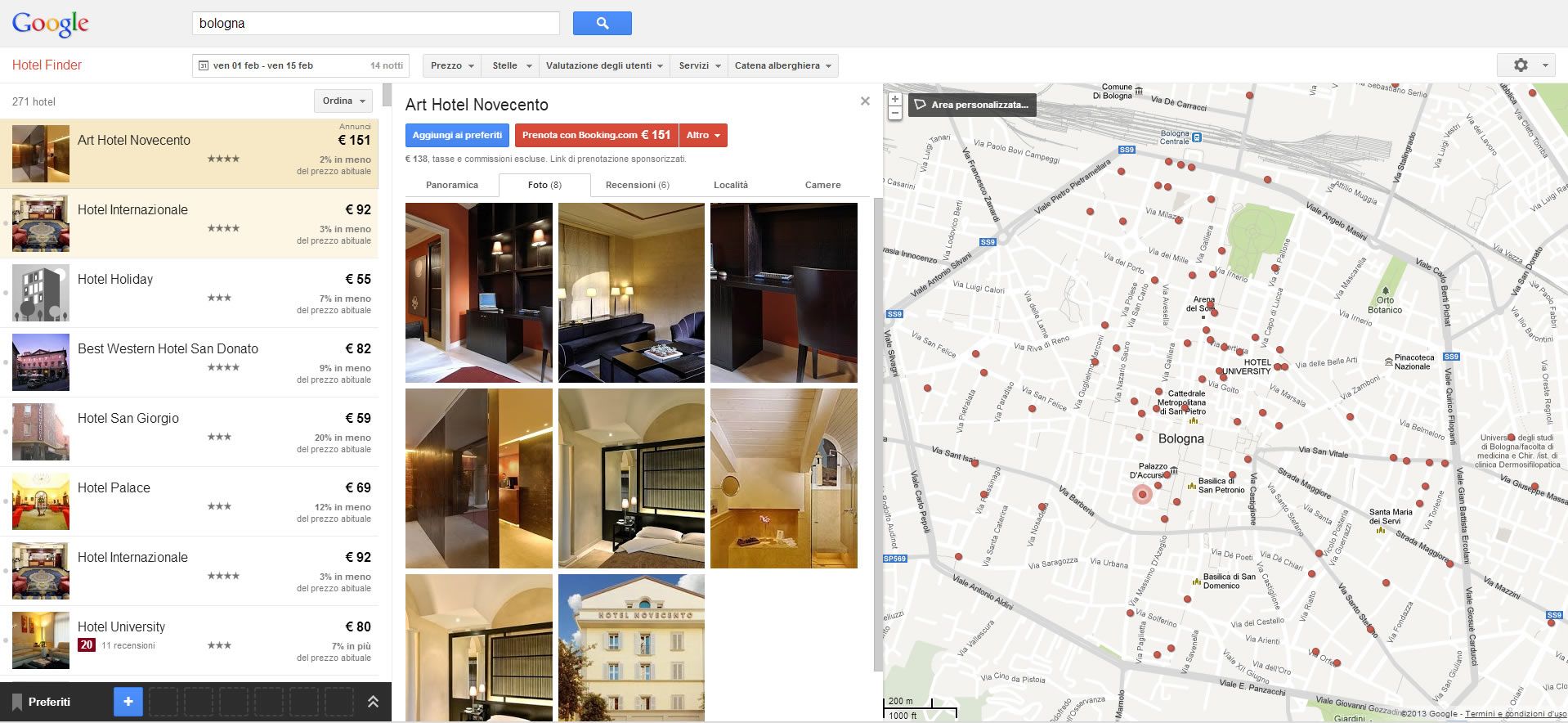
Task: Open the Prezzo filter dropdown
Action: [452, 65]
